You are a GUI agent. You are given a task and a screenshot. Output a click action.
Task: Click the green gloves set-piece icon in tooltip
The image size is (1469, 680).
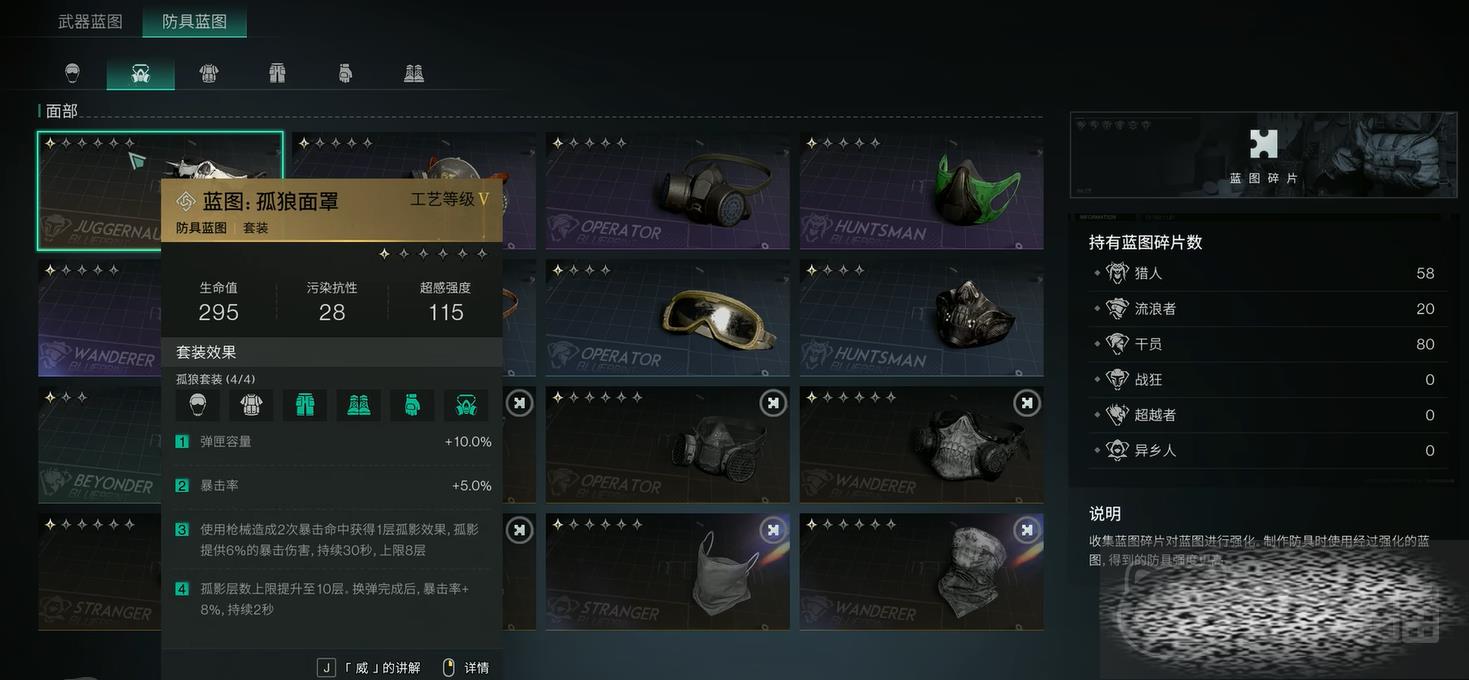point(412,404)
